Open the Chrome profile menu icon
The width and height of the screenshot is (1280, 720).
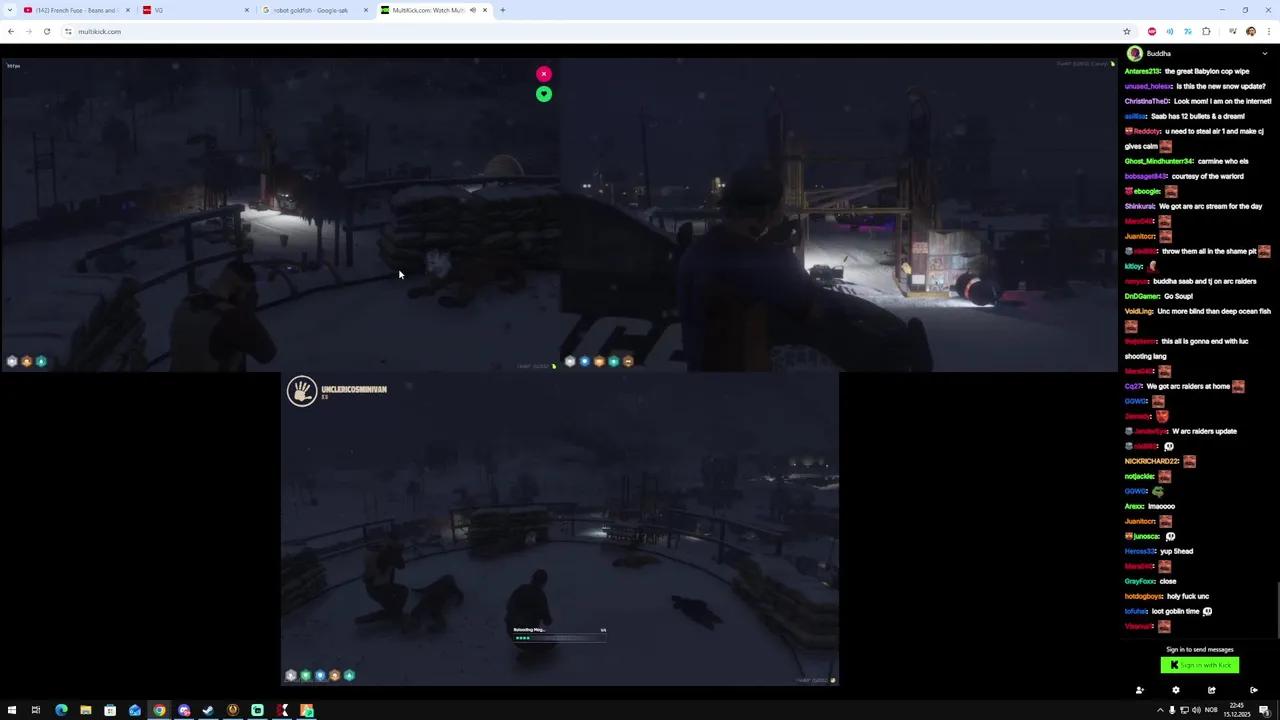(x=1251, y=31)
